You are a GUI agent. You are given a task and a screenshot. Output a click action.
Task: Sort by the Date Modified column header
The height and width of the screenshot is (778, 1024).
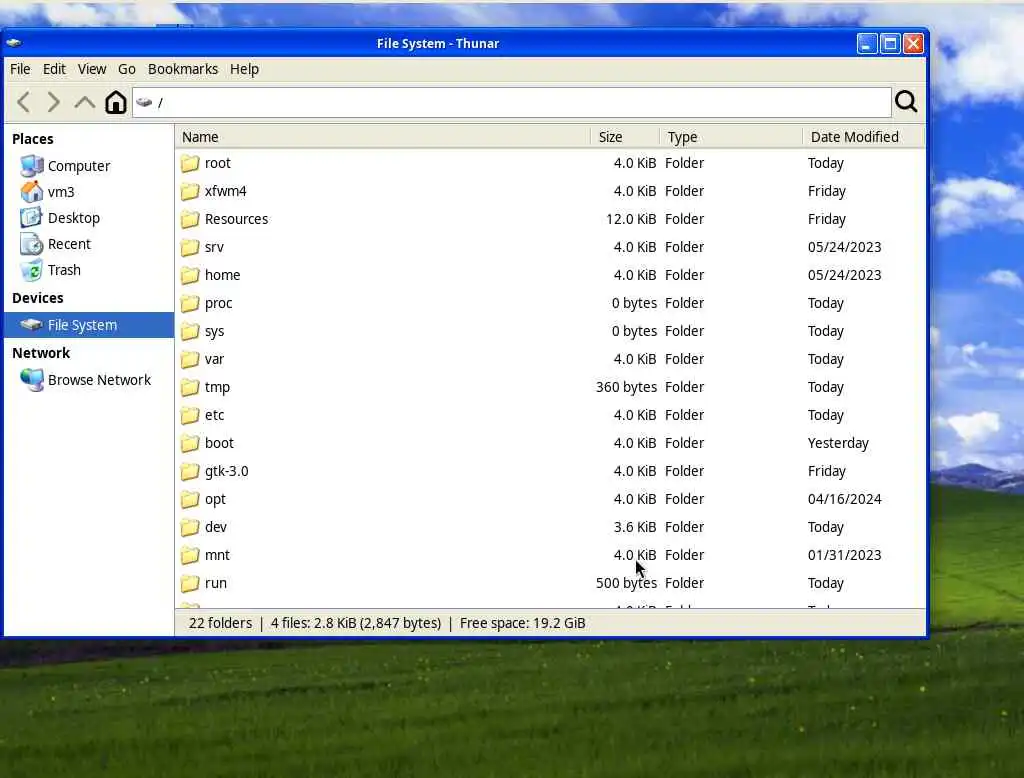[863, 137]
